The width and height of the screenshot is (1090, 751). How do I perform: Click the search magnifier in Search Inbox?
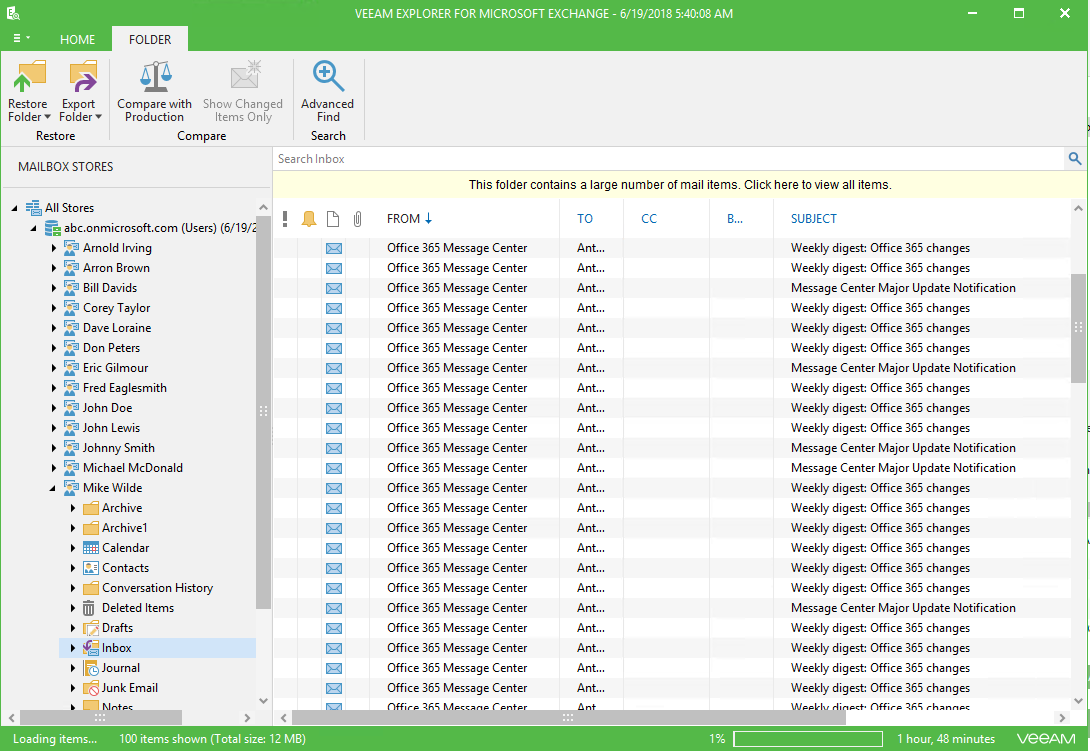pyautogui.click(x=1075, y=159)
